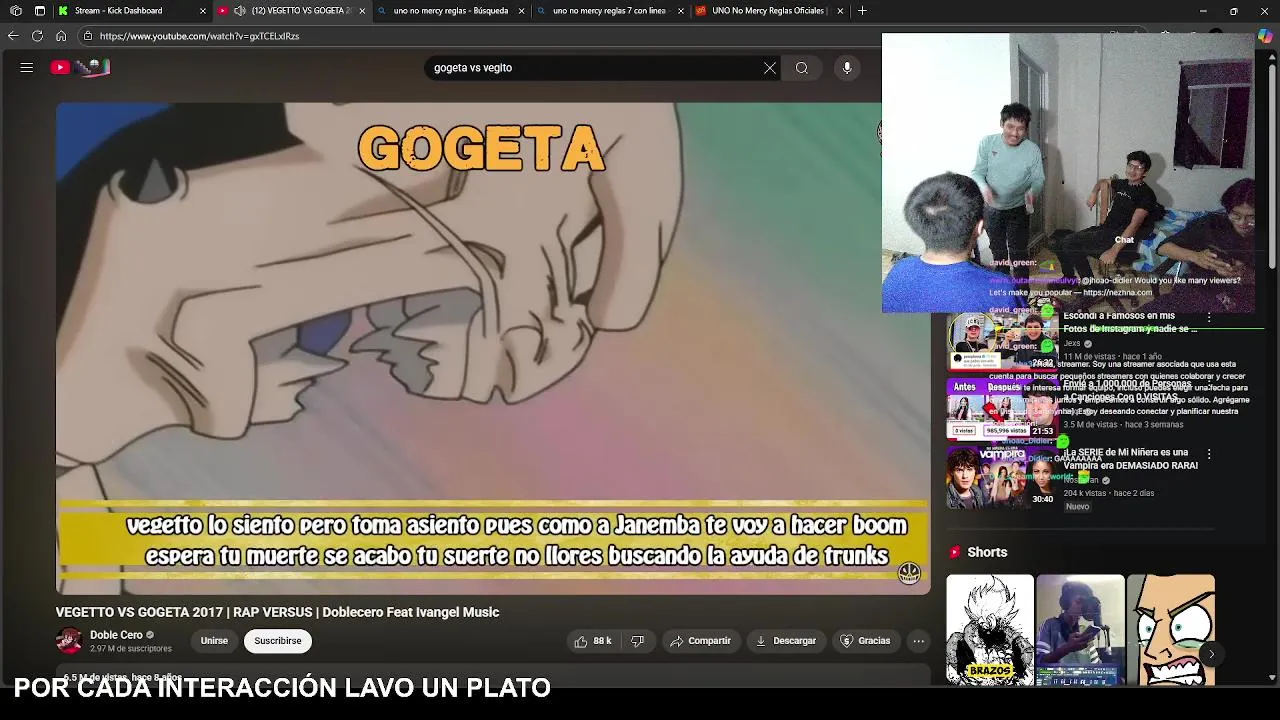This screenshot has height=720, width=1280.
Task: Click the video player showing GOGETA
Action: coord(493,348)
